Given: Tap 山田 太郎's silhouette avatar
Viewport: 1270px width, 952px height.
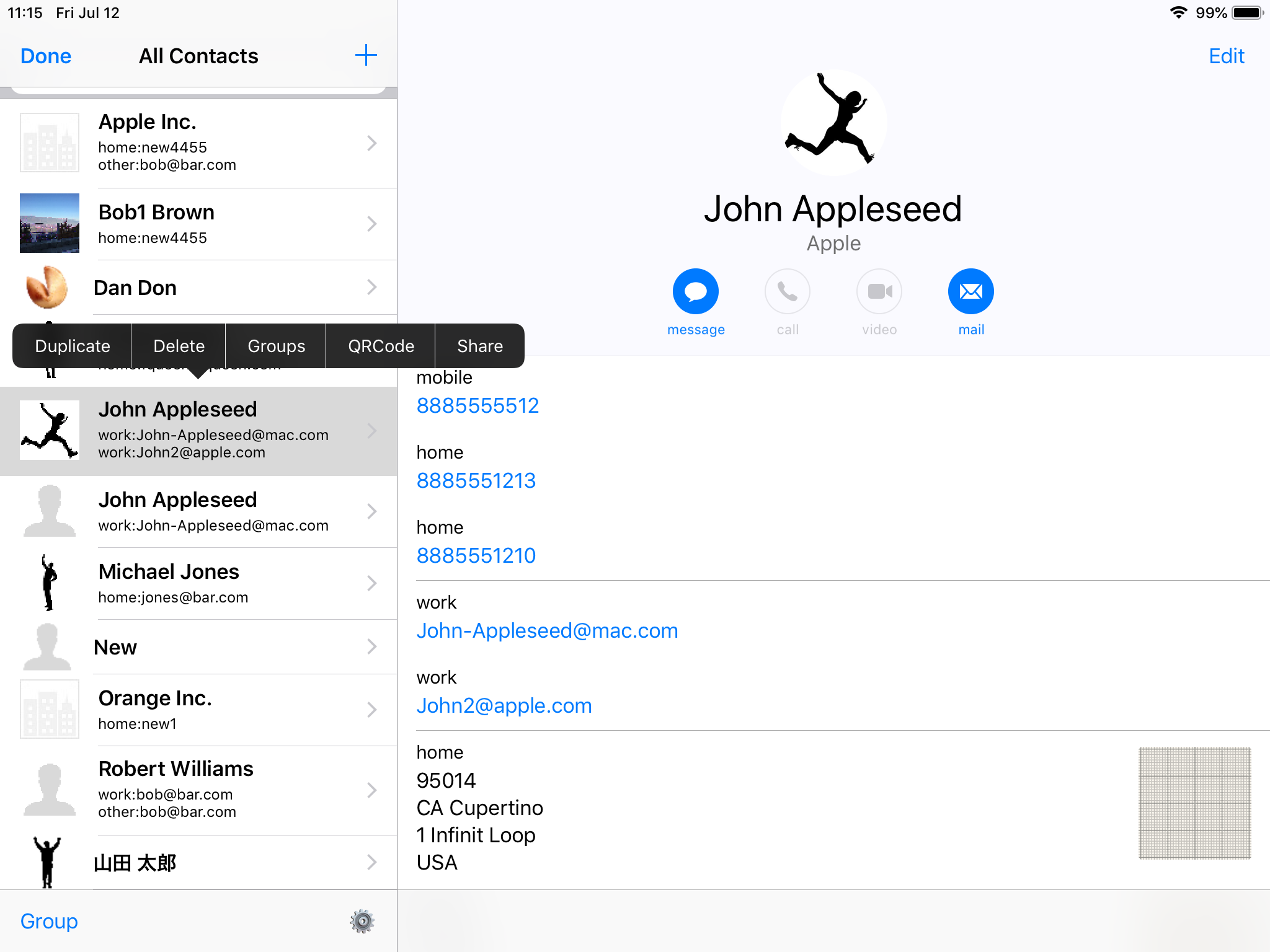Looking at the screenshot, I should click(x=47, y=862).
